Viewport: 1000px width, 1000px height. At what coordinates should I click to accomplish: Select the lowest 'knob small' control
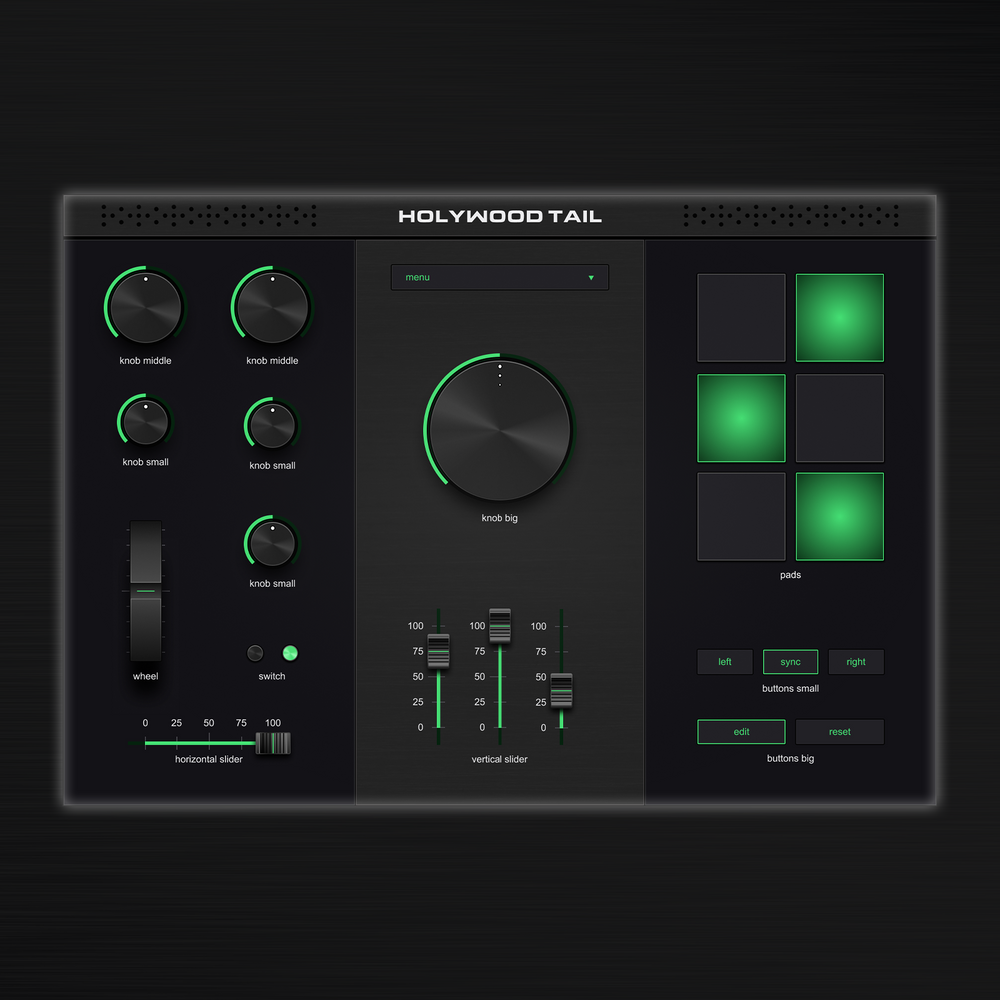271,543
